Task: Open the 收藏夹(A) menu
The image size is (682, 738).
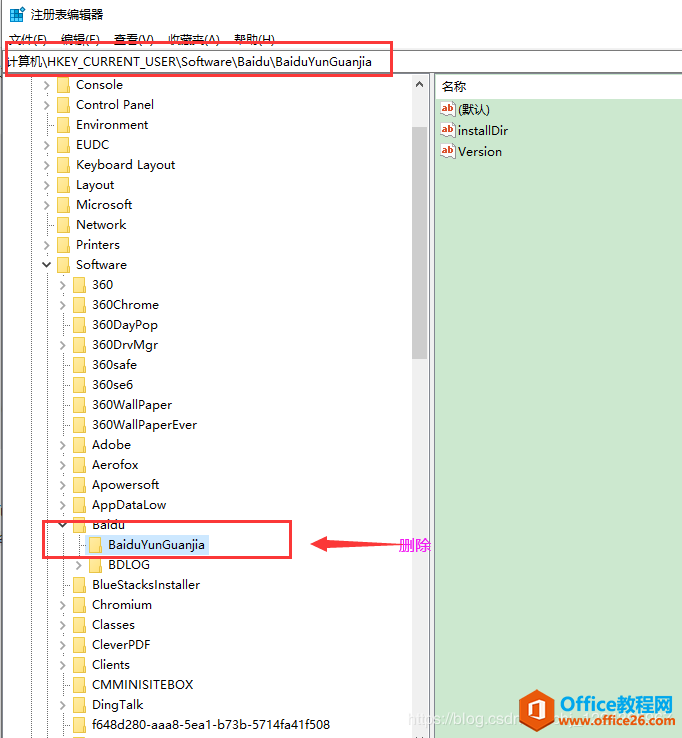Action: pyautogui.click(x=194, y=39)
